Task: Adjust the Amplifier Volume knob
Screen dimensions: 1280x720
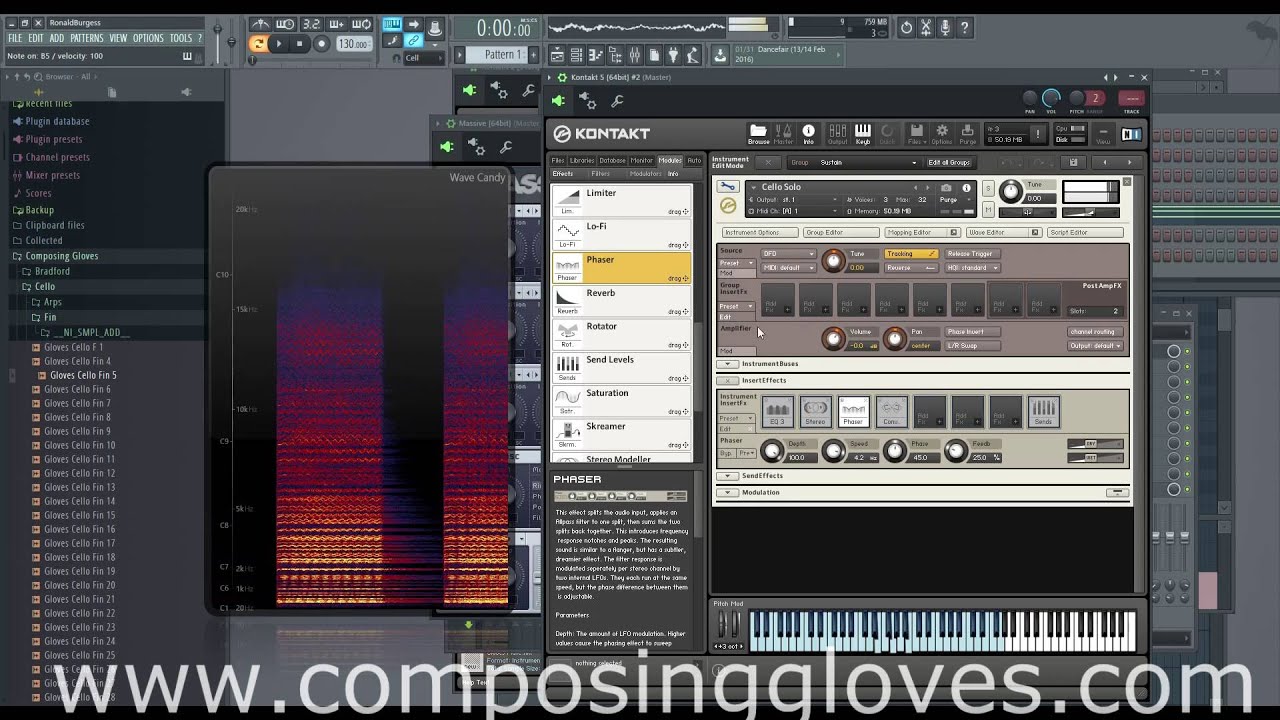Action: pos(833,339)
